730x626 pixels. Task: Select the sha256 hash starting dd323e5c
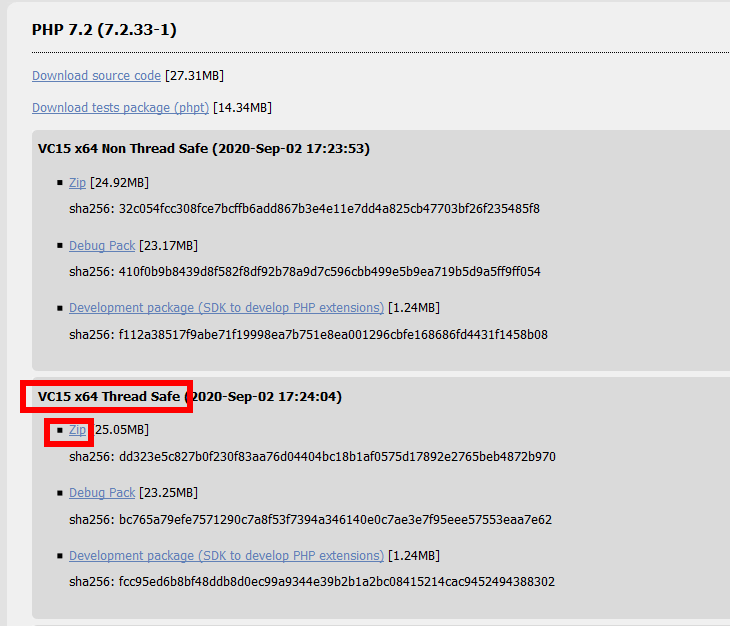pyautogui.click(x=337, y=457)
